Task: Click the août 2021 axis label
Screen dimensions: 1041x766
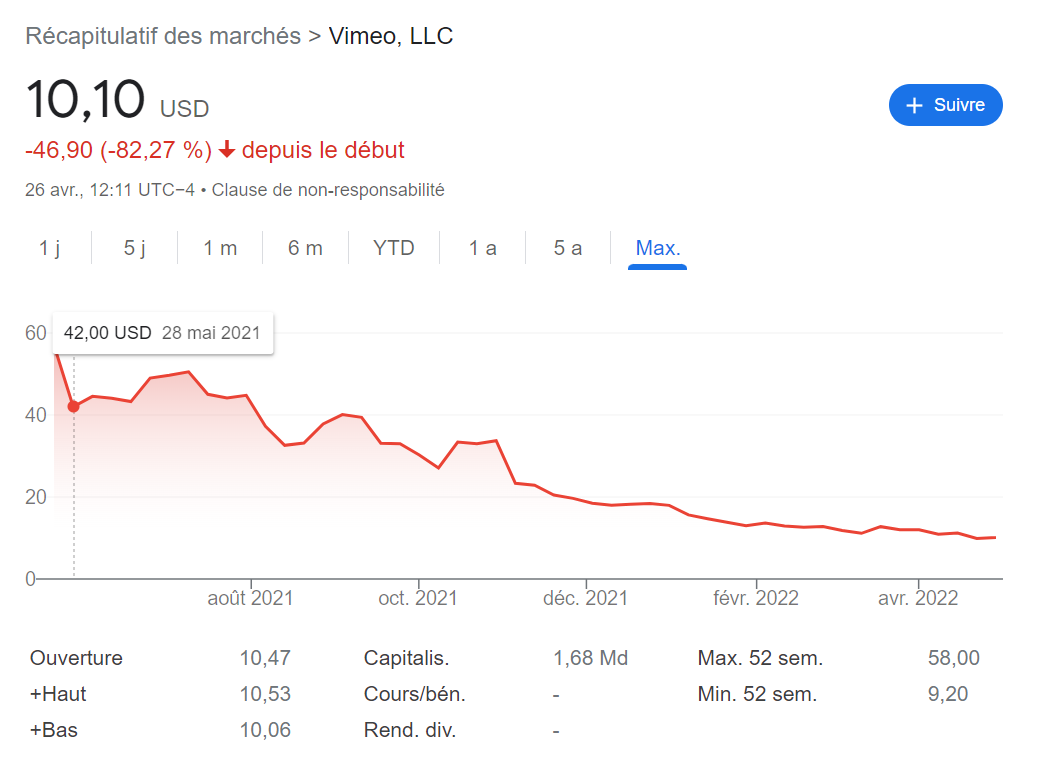Action: 250,598
